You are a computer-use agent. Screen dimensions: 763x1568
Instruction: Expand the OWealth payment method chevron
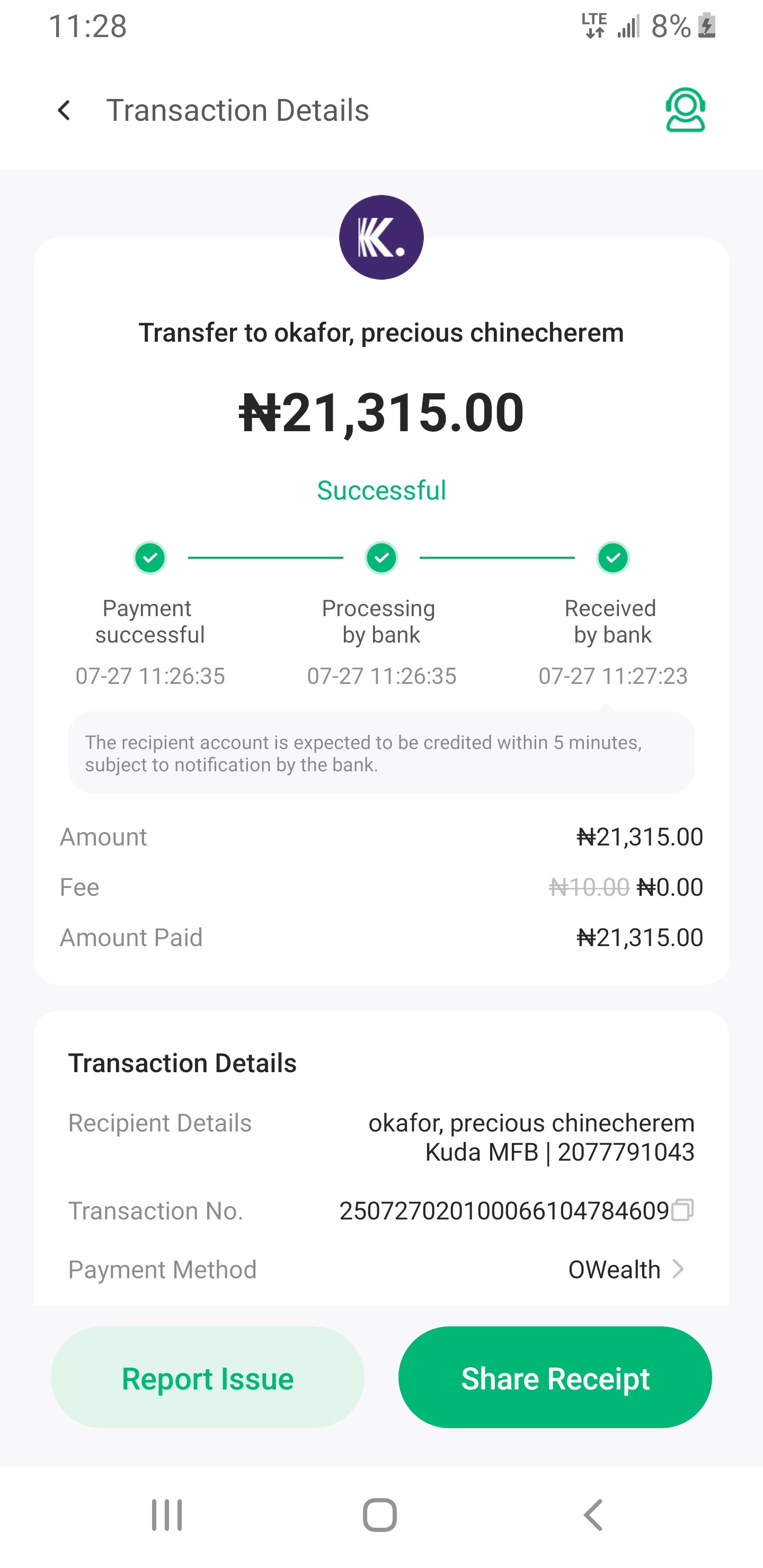[x=678, y=1269]
